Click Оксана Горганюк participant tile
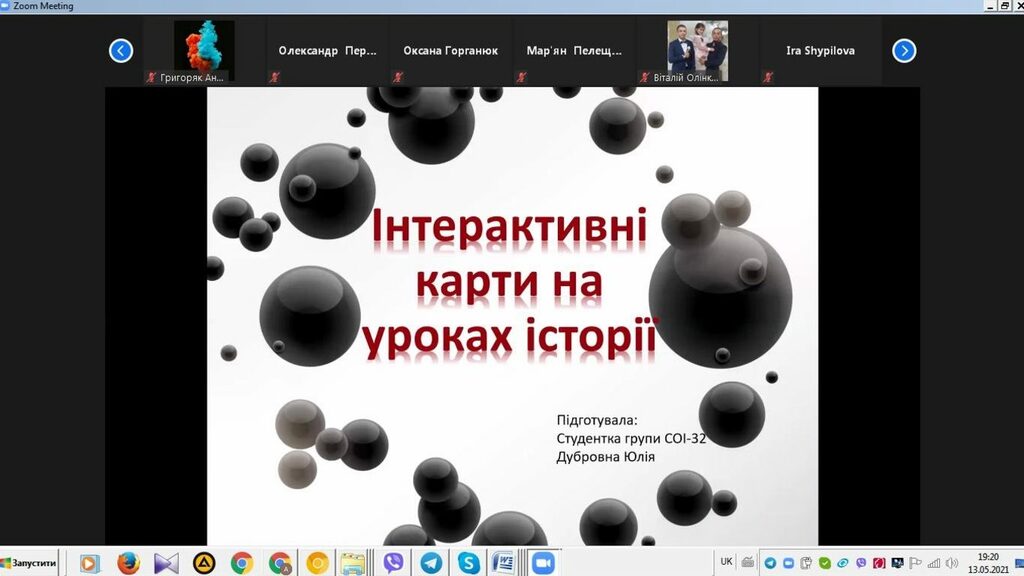This screenshot has height=576, width=1024. (x=450, y=51)
